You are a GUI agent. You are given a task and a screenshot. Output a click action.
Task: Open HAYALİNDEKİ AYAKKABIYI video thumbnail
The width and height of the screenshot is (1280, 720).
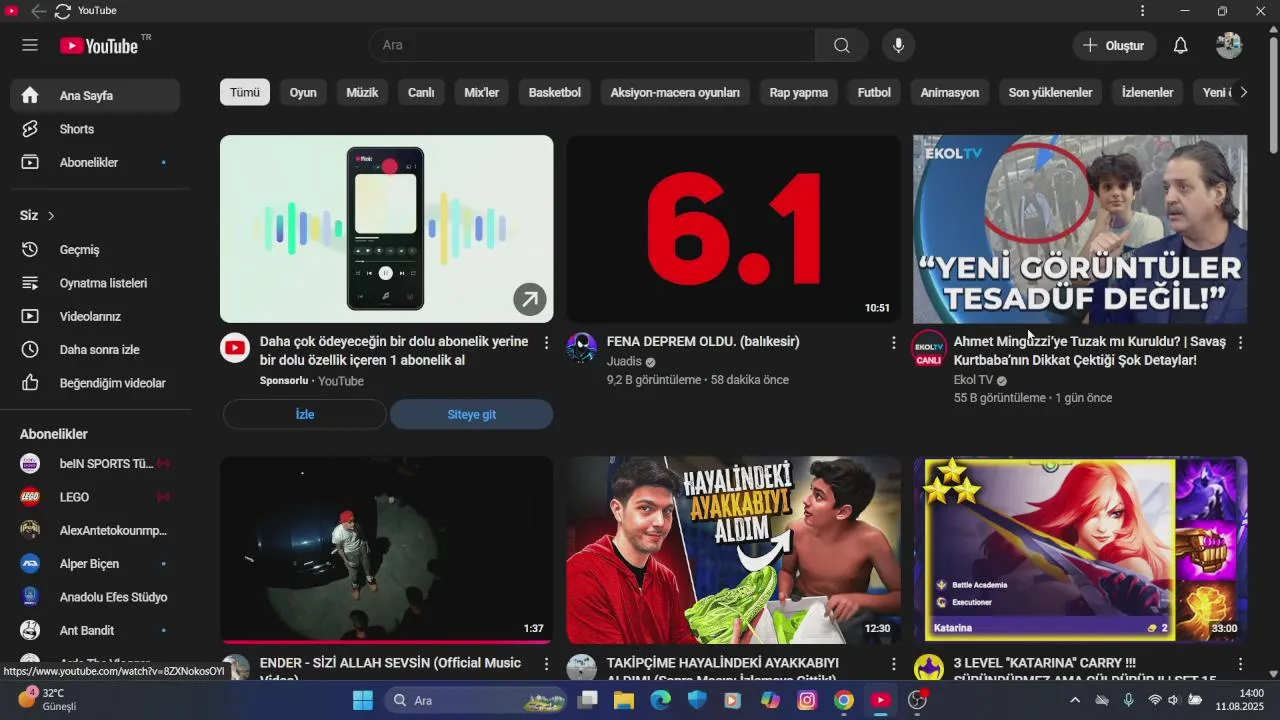733,549
